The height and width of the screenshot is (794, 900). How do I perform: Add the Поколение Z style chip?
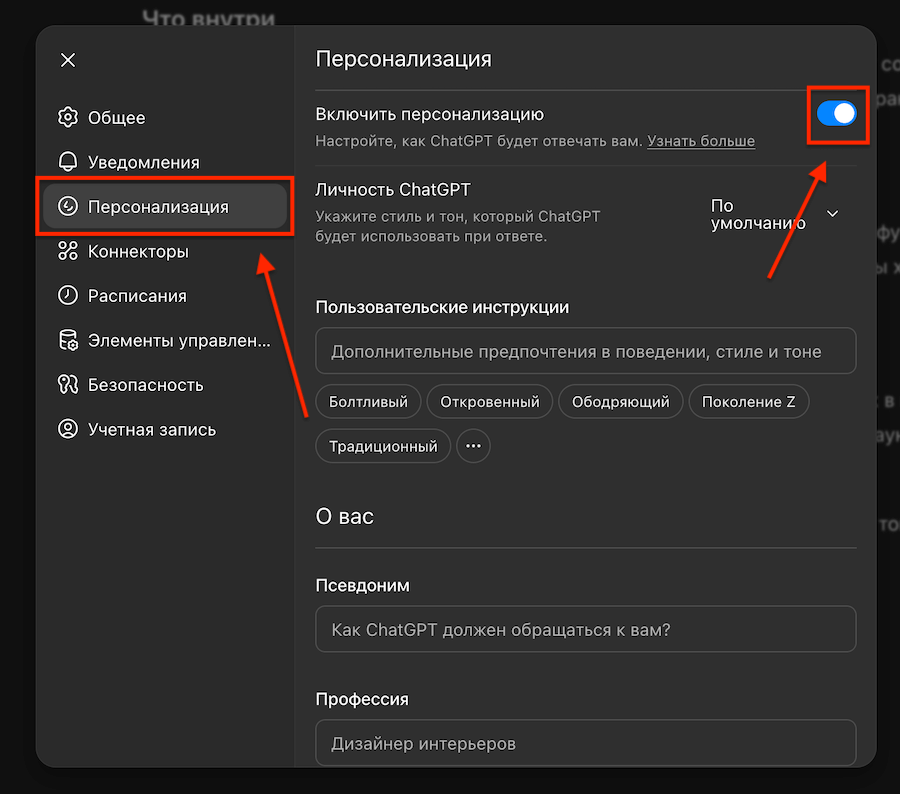pos(748,401)
